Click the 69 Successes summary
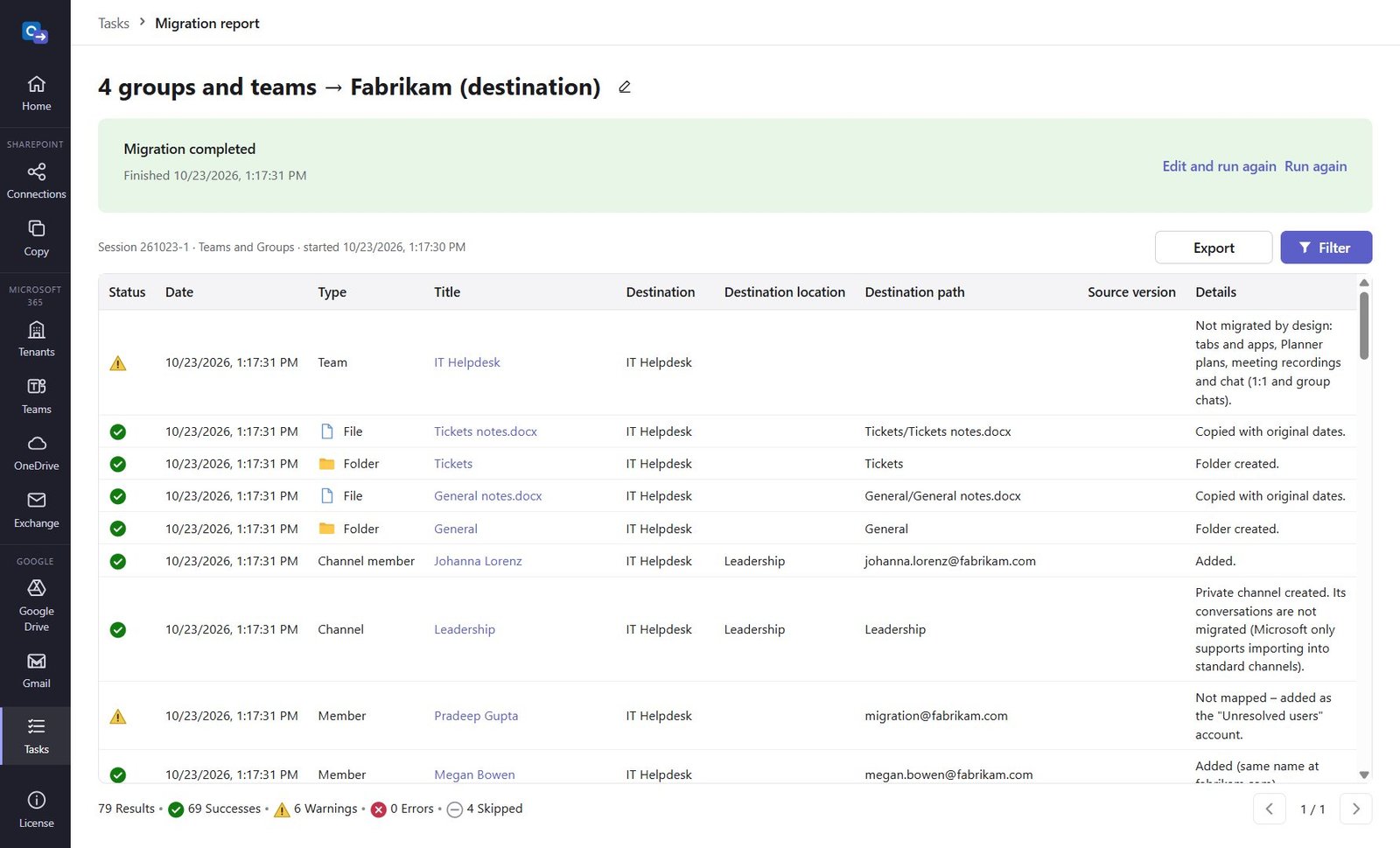Screen dimensions: 1400x848 (x=214, y=809)
